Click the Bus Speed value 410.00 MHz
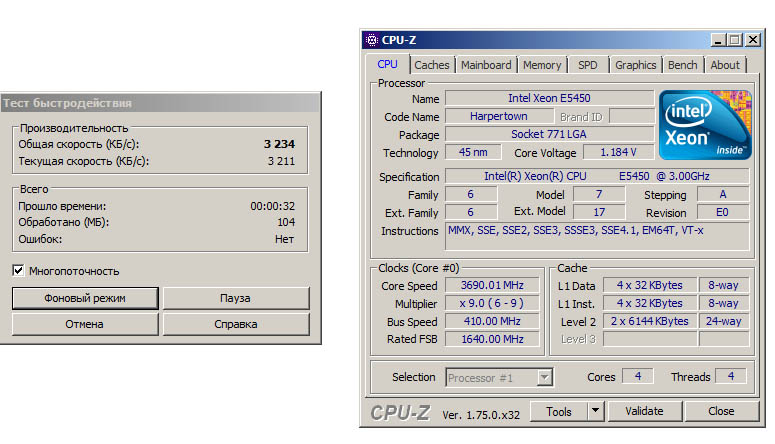 click(x=492, y=321)
